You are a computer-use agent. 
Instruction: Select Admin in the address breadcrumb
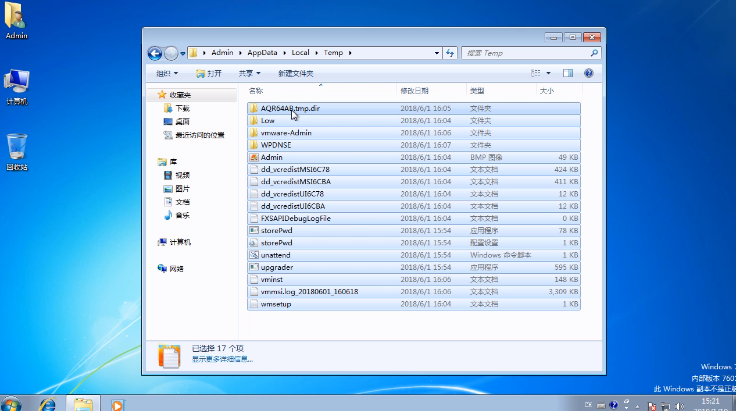[222, 53]
